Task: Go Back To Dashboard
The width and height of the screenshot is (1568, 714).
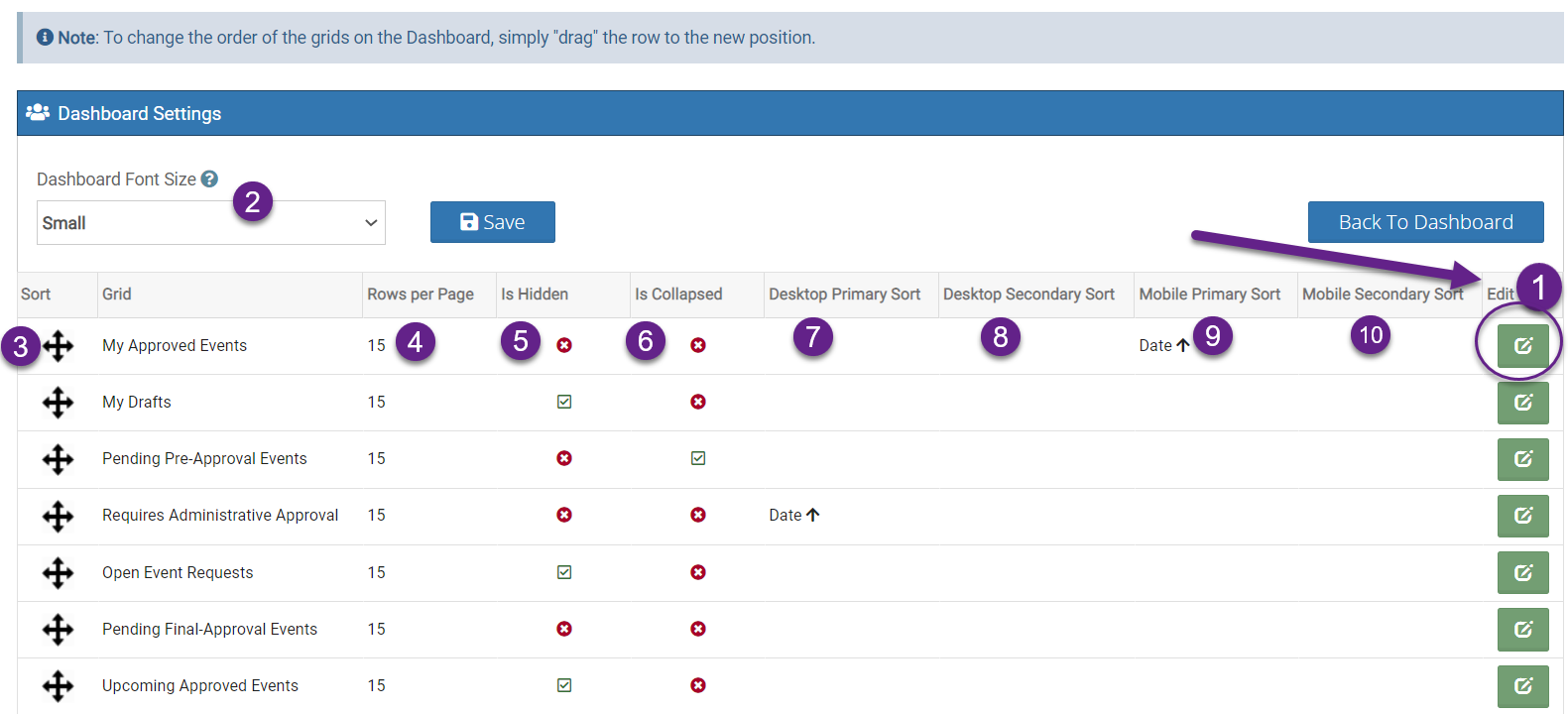Action: [1425, 222]
